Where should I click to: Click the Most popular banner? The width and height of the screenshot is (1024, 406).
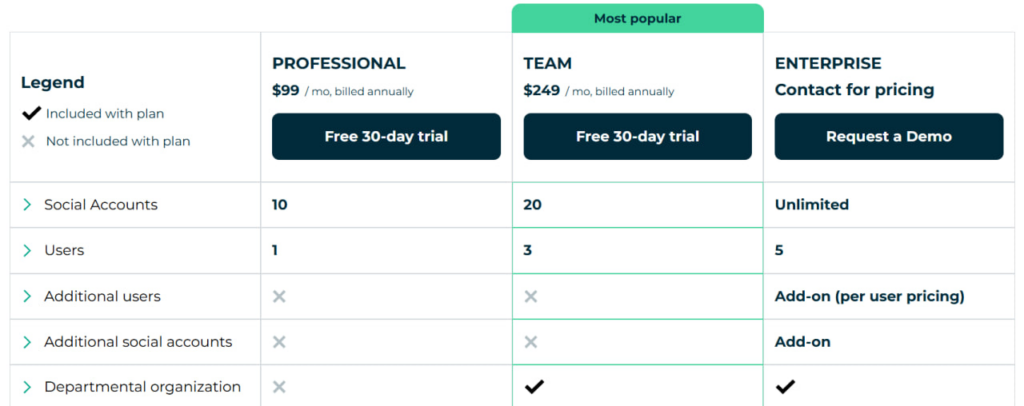pyautogui.click(x=637, y=18)
